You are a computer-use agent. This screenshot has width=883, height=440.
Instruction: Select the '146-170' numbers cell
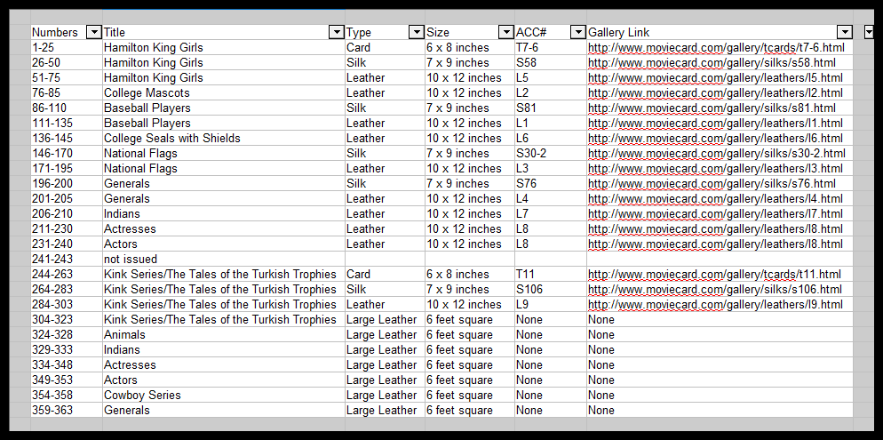click(x=66, y=153)
